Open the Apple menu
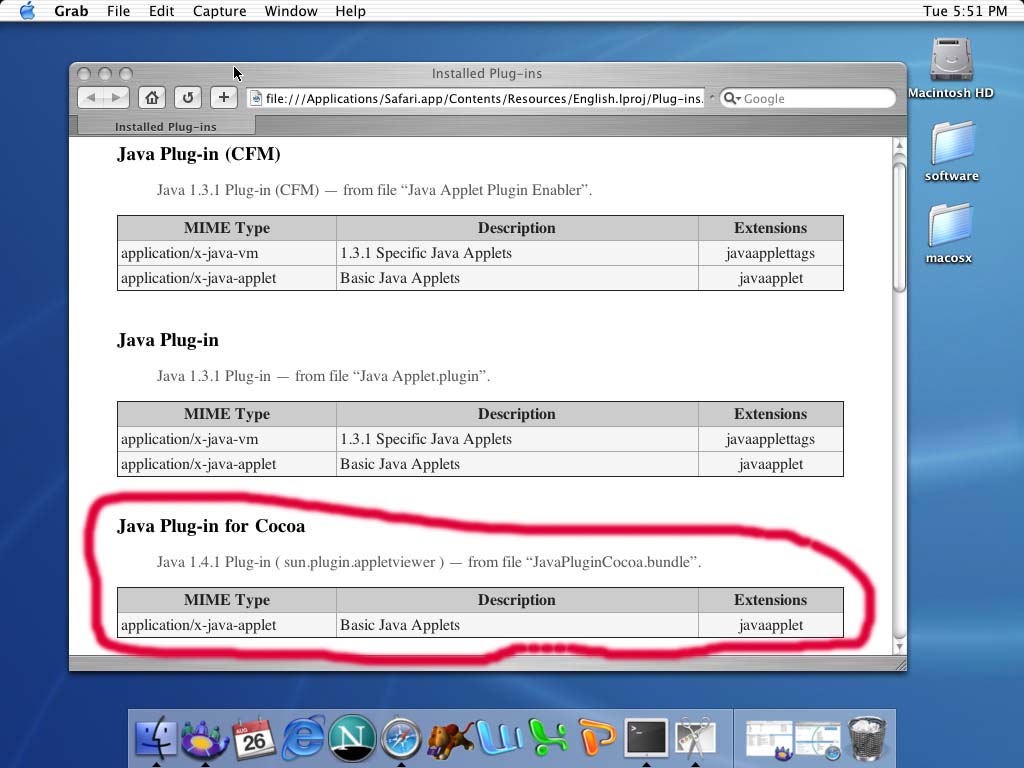The width and height of the screenshot is (1024, 768). click(27, 11)
